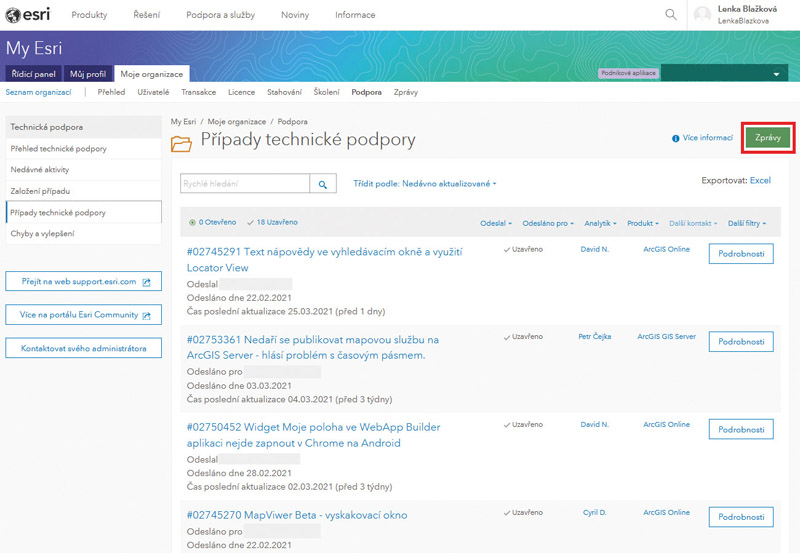Open case #02745291 Text nápovědy title
This screenshot has height=553, width=800.
coord(324,260)
